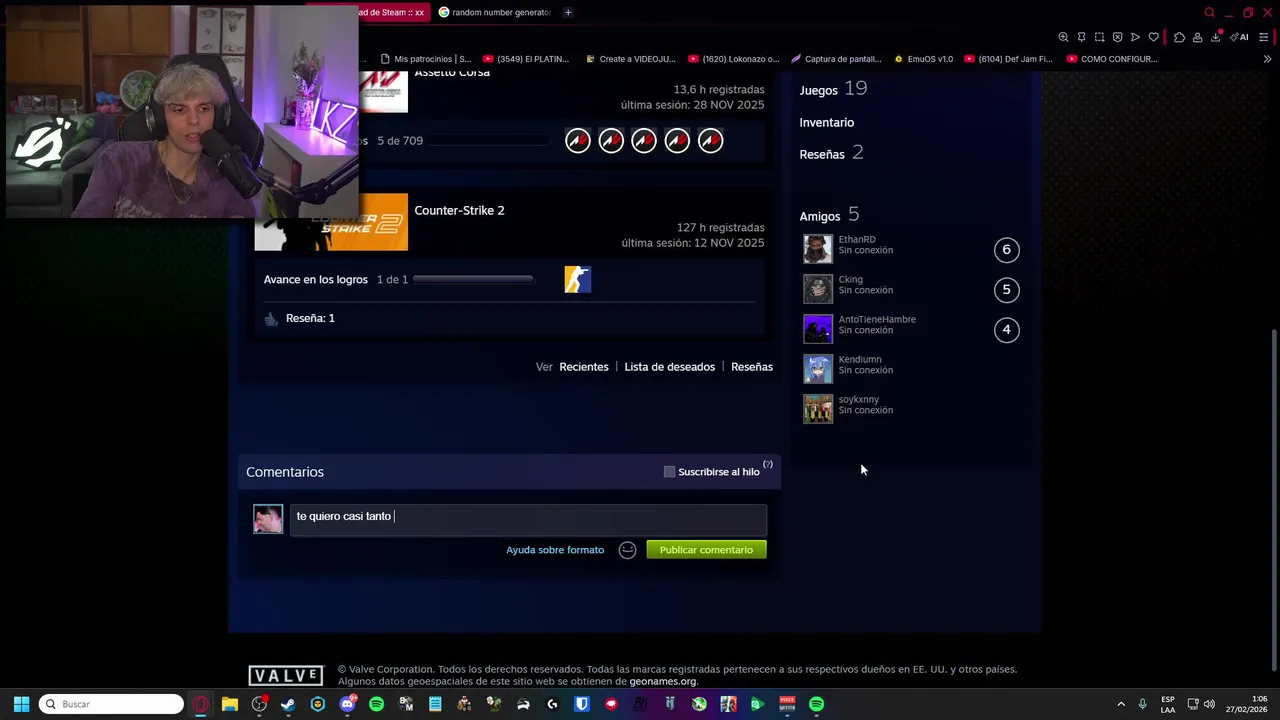Click Publicar comentario button

(x=706, y=550)
